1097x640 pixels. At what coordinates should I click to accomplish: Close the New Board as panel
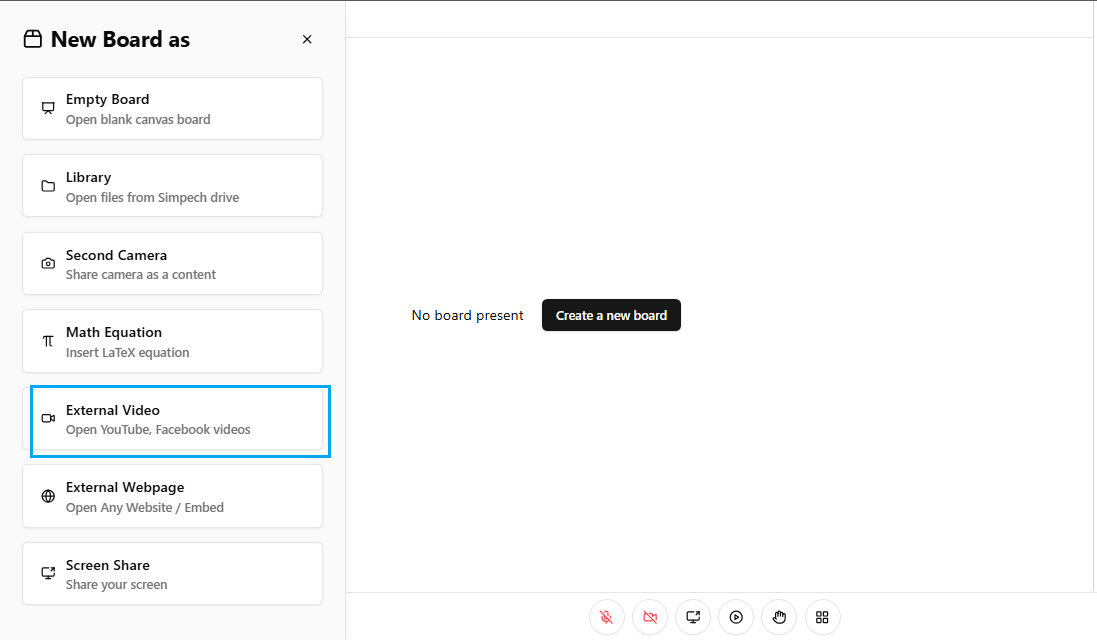307,40
